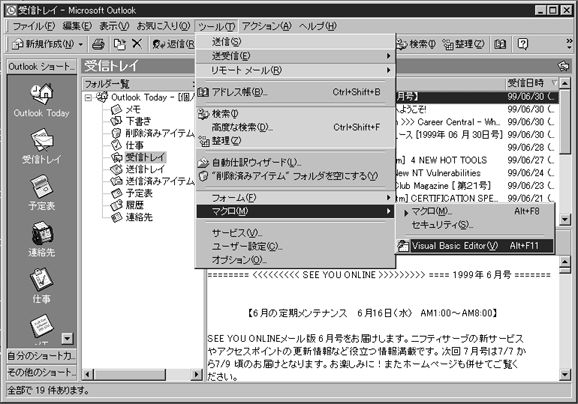Open the 連絡先 contacts shortcut icon
The width and height of the screenshot is (578, 404).
click(42, 233)
